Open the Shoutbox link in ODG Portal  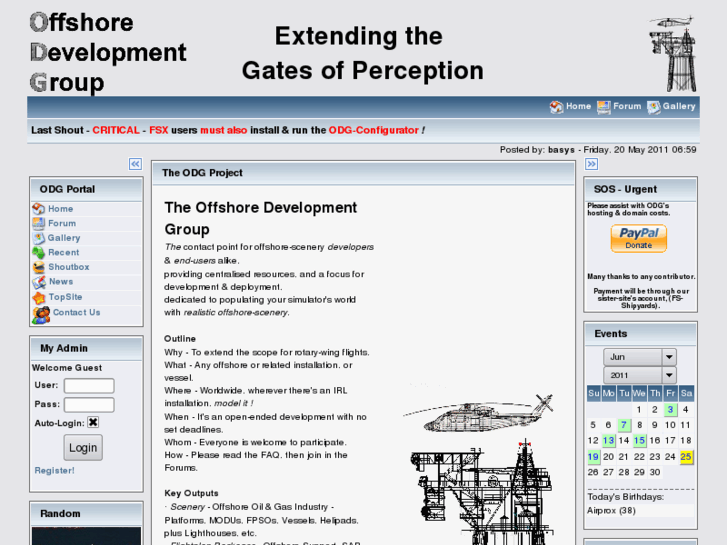[69, 267]
